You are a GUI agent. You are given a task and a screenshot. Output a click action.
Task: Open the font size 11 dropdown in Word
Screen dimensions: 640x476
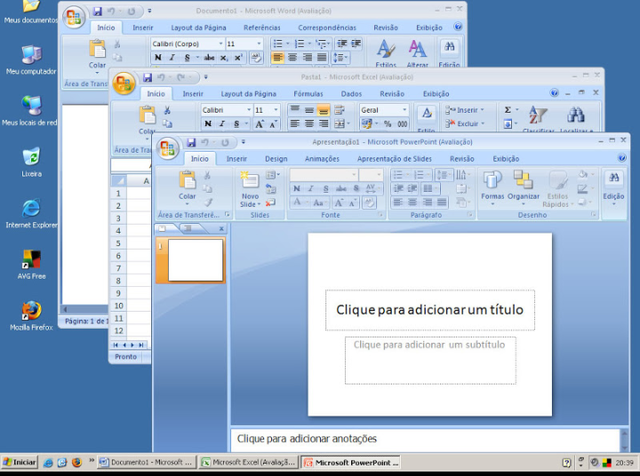(x=259, y=44)
